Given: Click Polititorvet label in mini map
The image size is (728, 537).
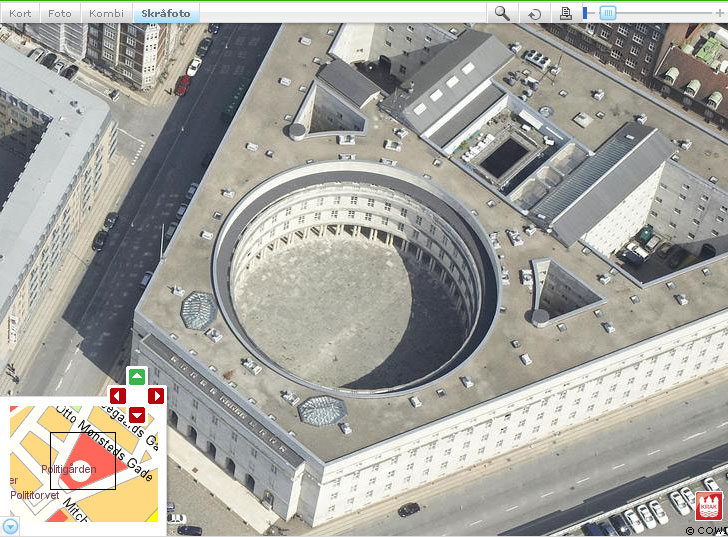Looking at the screenshot, I should 35,495.
